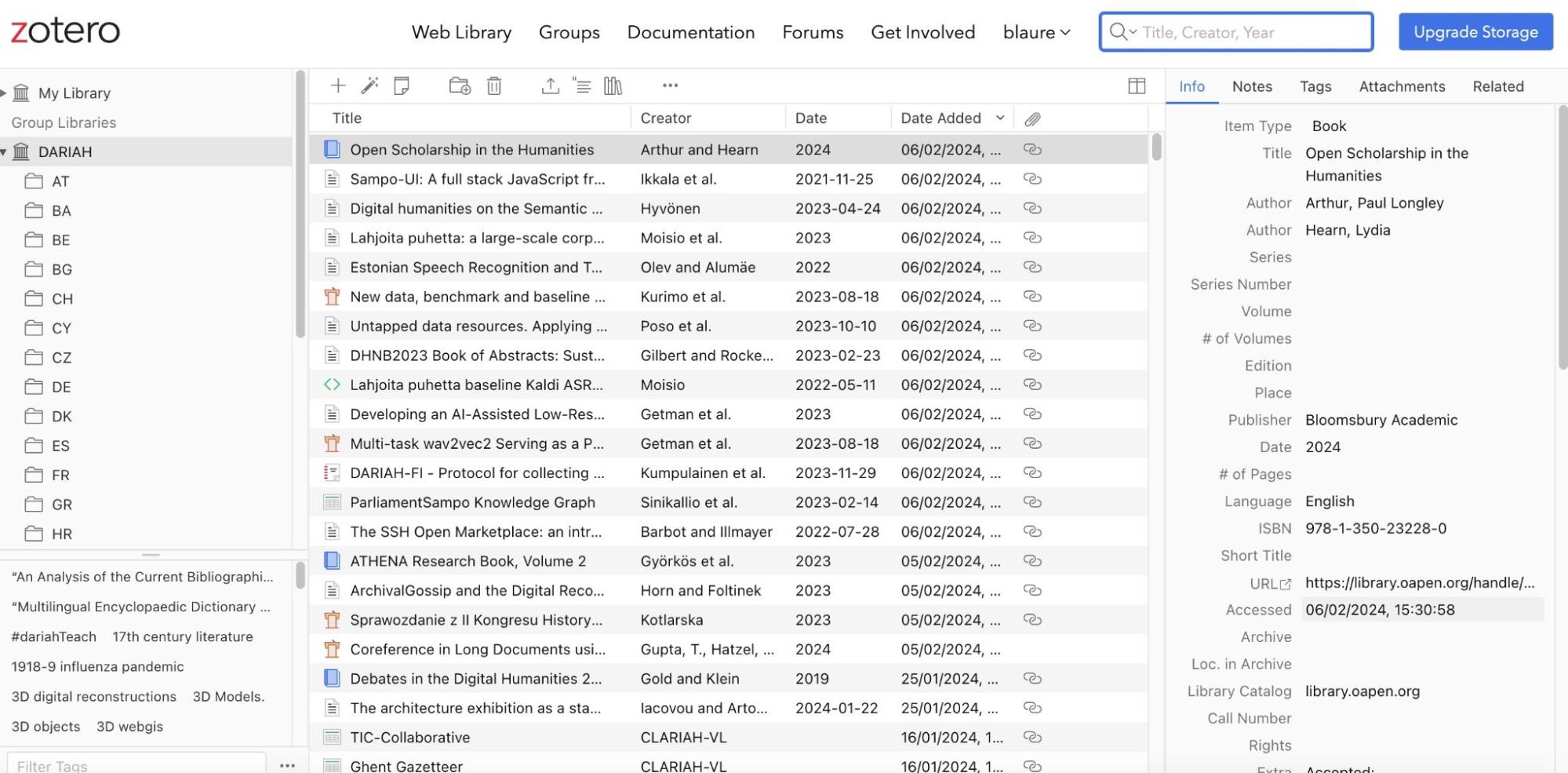1568x773 pixels.
Task: Open the Documentation menu item
Action: click(x=690, y=32)
